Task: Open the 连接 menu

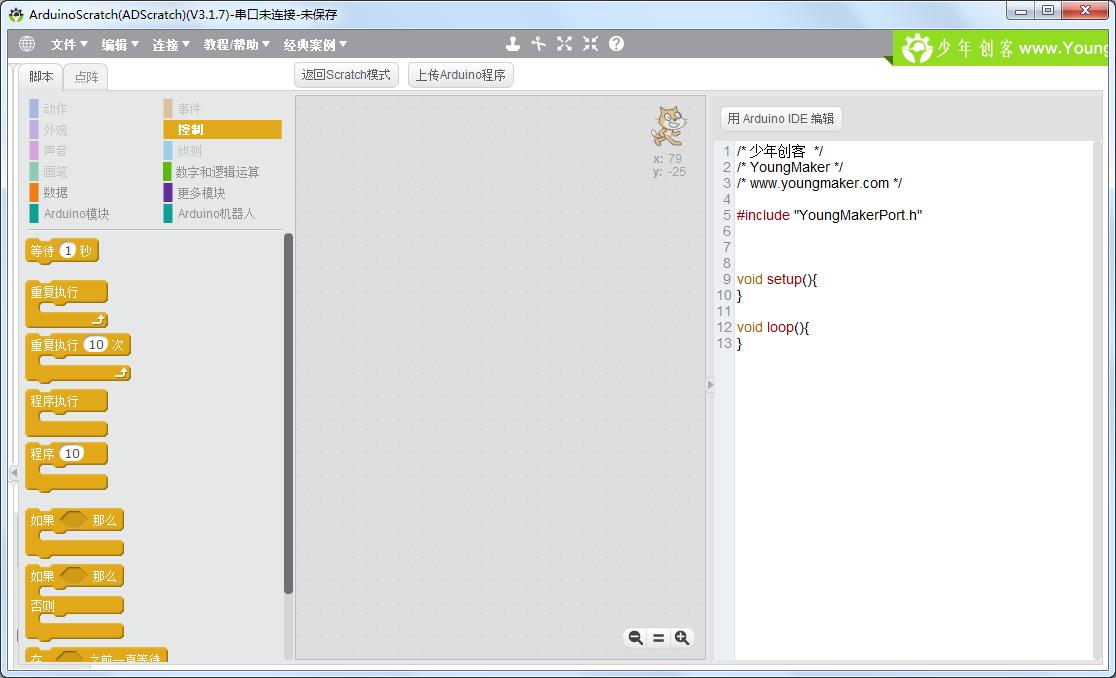Action: pyautogui.click(x=171, y=44)
